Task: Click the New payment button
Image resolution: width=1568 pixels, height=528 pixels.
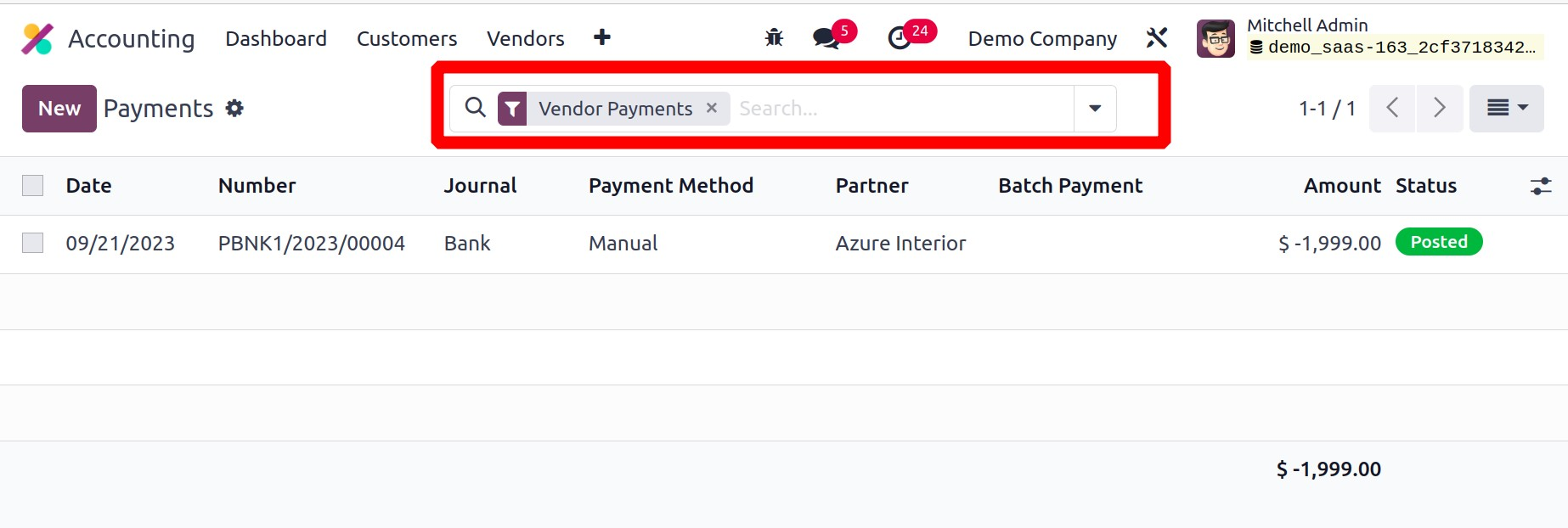Action: coord(59,109)
